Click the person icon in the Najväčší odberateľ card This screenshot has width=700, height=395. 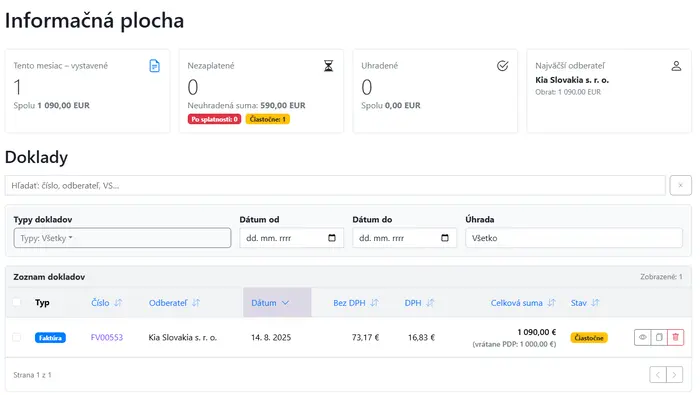(x=676, y=66)
